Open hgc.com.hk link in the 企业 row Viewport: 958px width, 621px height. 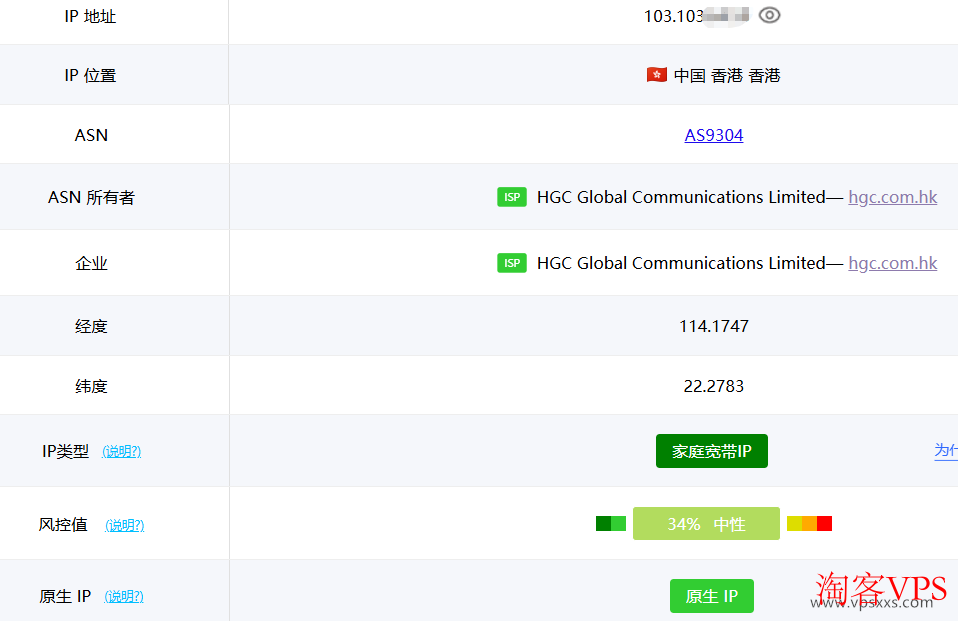(x=892, y=262)
